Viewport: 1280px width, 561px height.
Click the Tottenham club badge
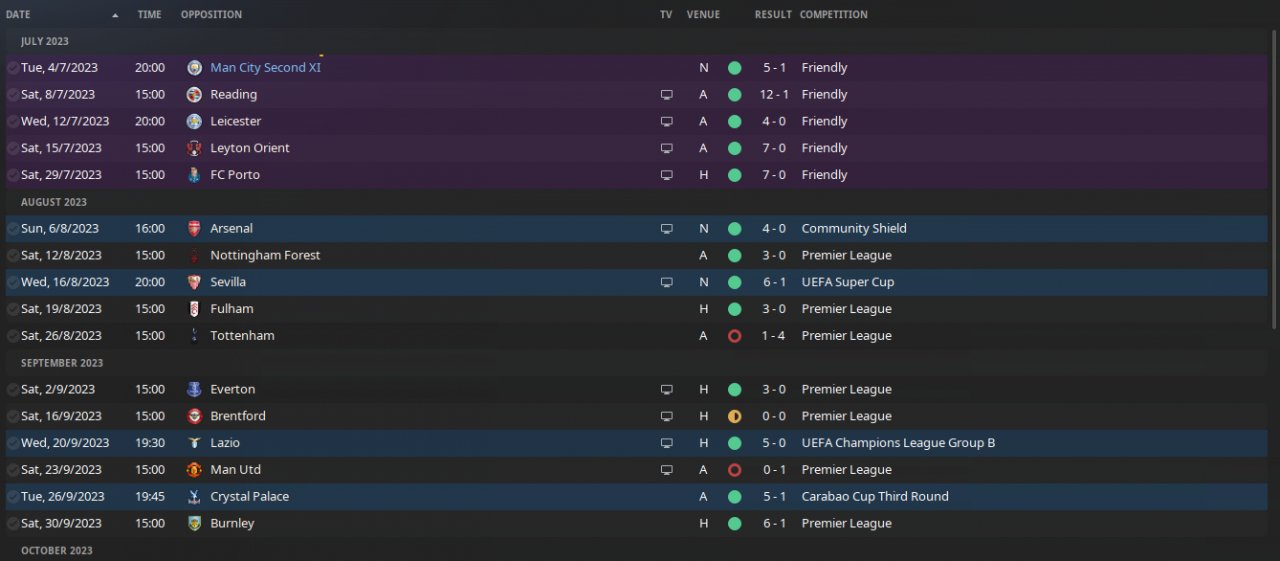pyautogui.click(x=194, y=336)
